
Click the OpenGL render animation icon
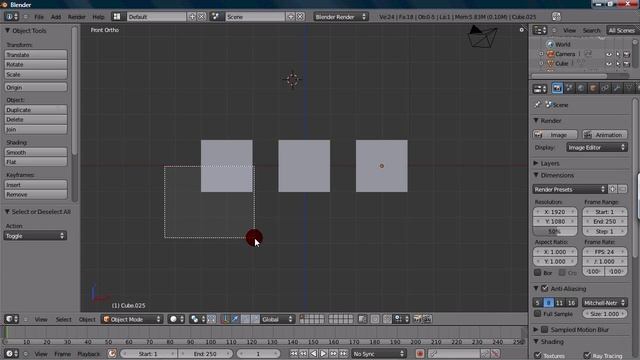pos(427,319)
